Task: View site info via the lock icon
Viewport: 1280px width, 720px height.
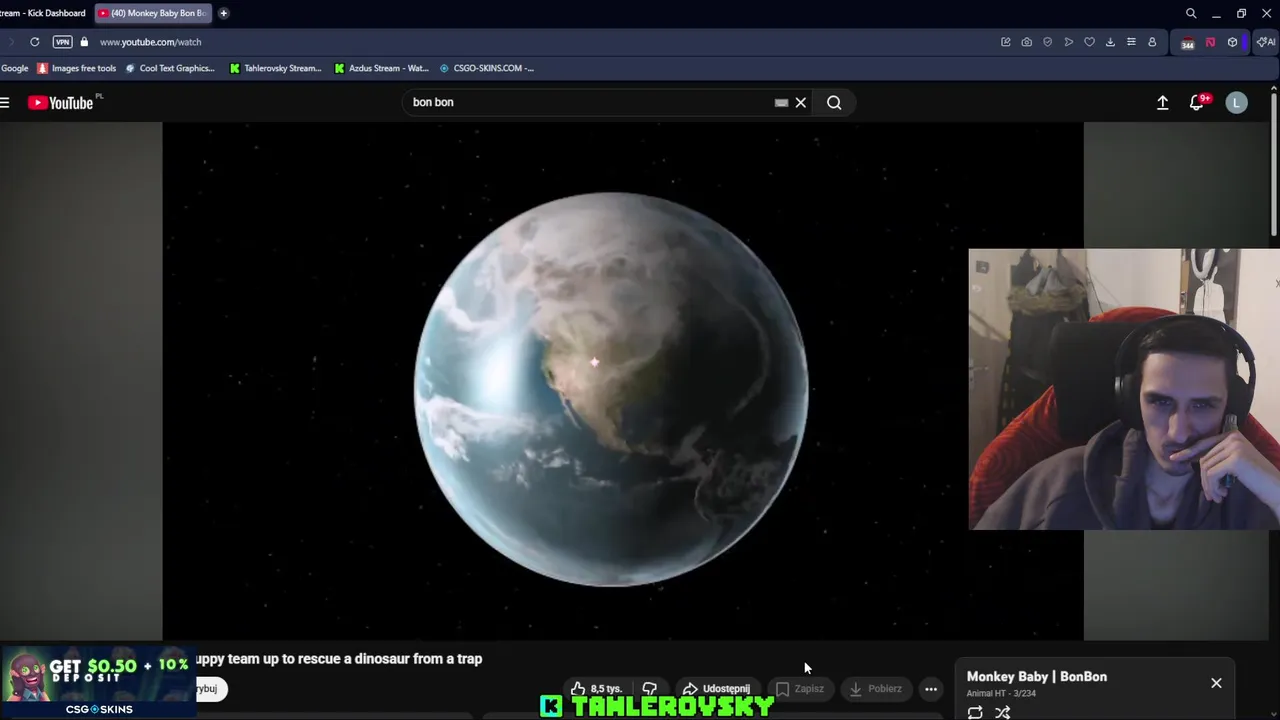Action: pos(84,42)
